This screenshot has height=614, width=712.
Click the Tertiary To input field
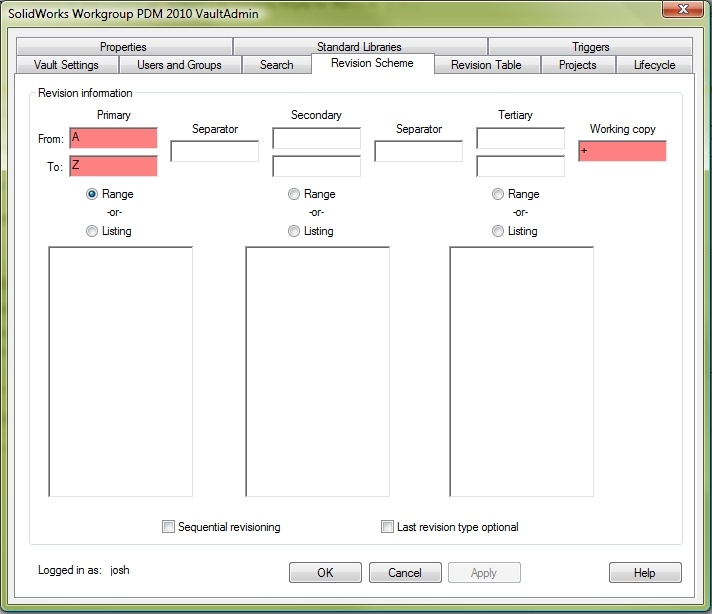520,166
